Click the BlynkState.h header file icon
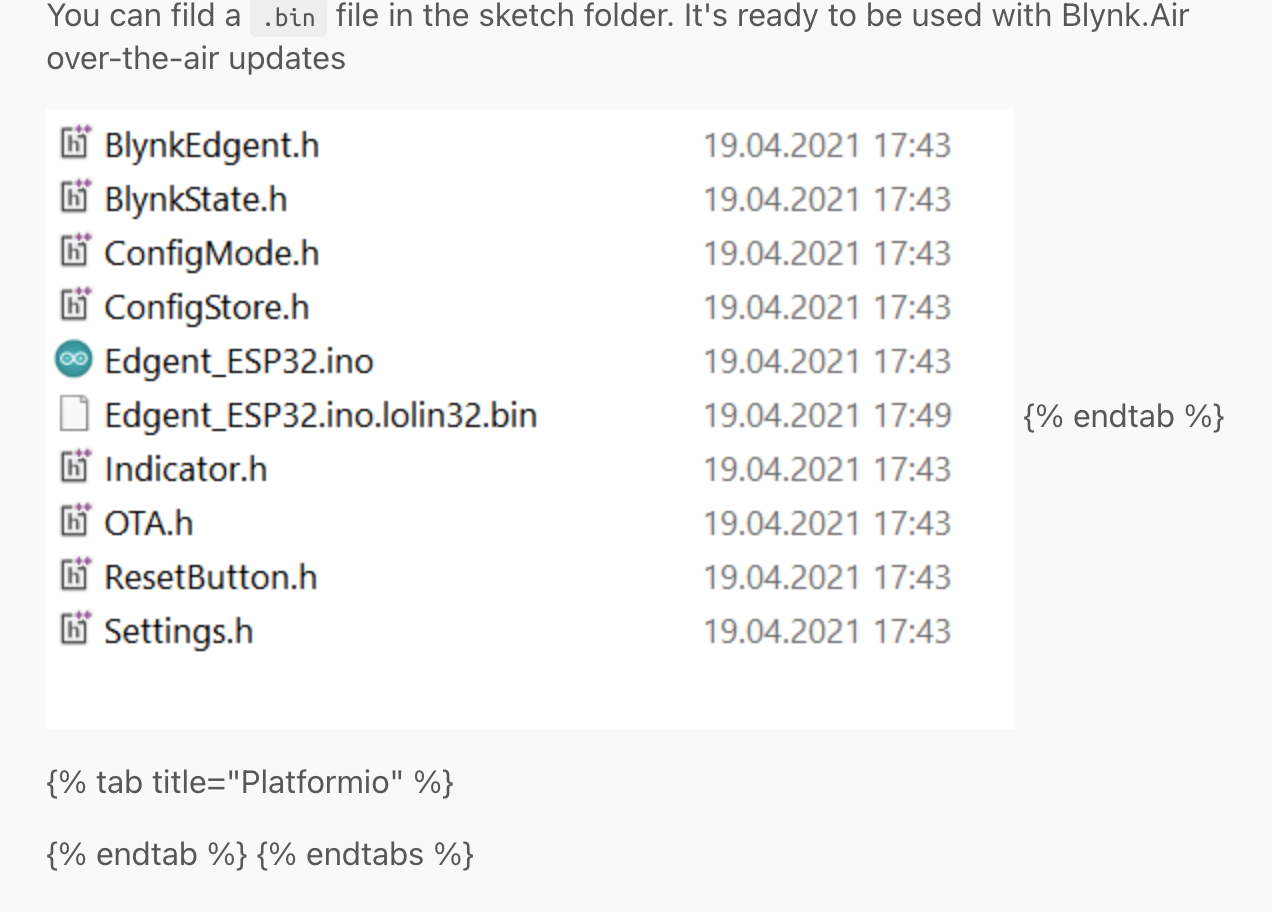 (x=75, y=198)
